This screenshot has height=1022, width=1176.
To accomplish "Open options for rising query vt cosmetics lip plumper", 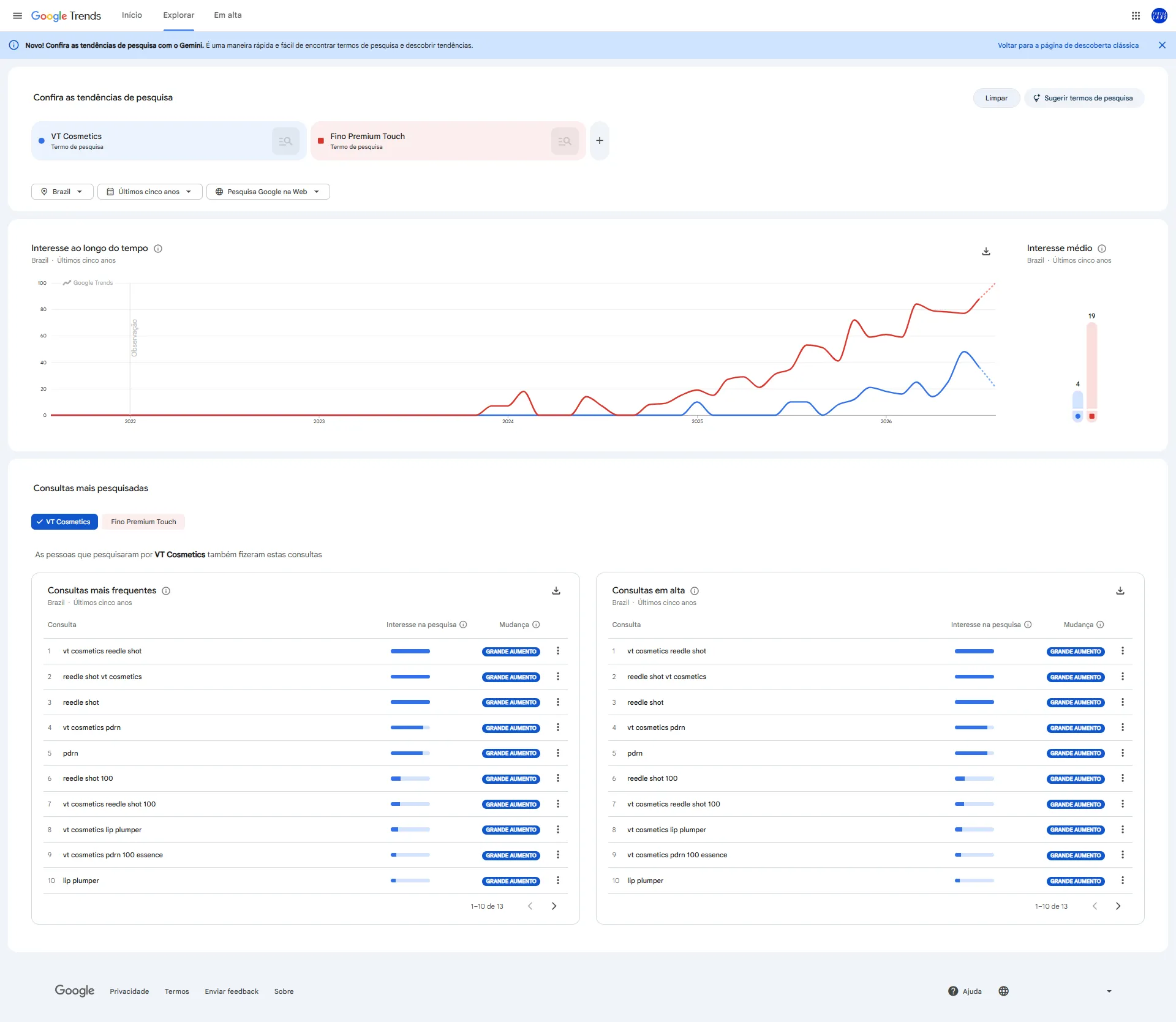I will click(x=1123, y=830).
